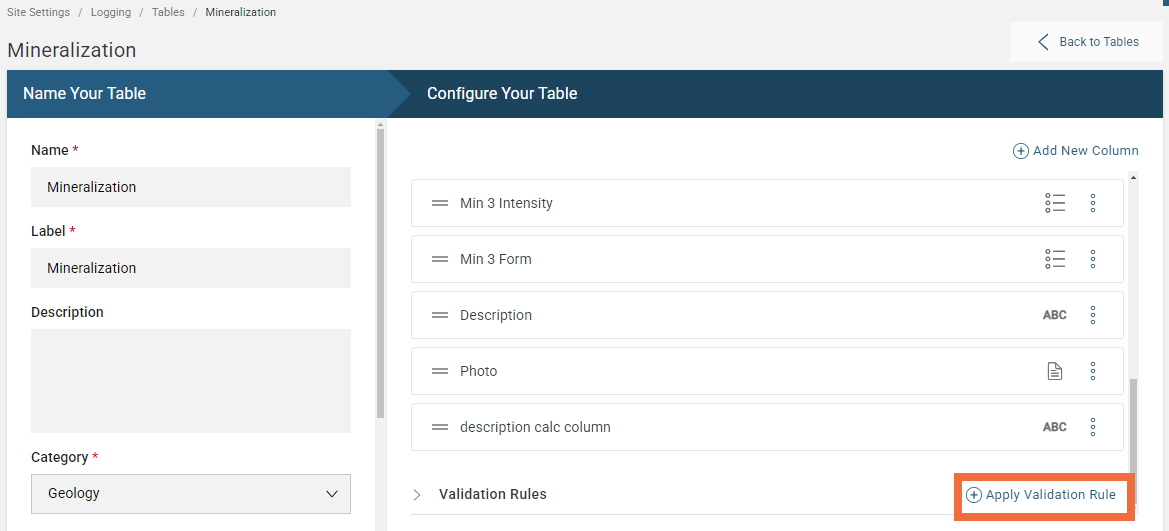Click Add New Column

pyautogui.click(x=1076, y=151)
